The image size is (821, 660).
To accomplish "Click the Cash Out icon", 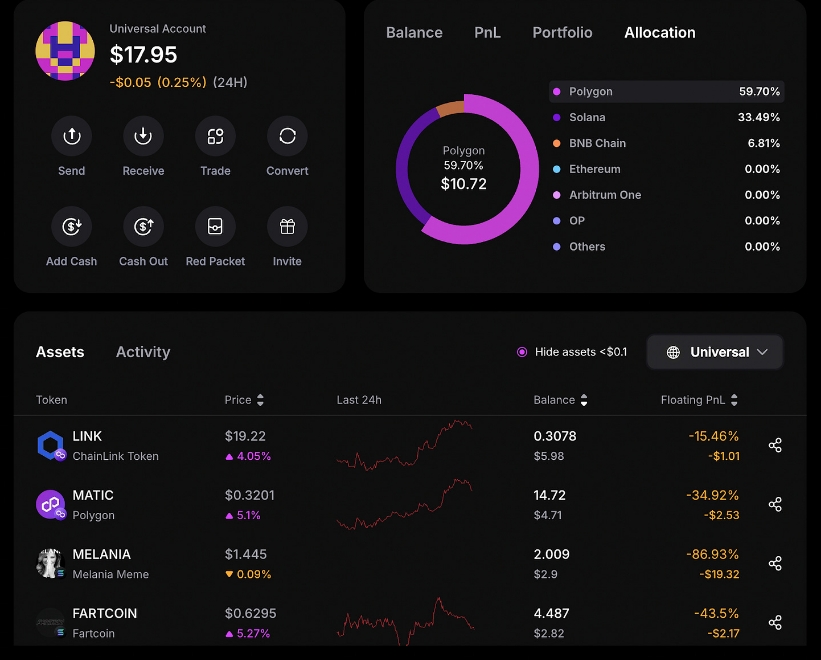I will (143, 227).
